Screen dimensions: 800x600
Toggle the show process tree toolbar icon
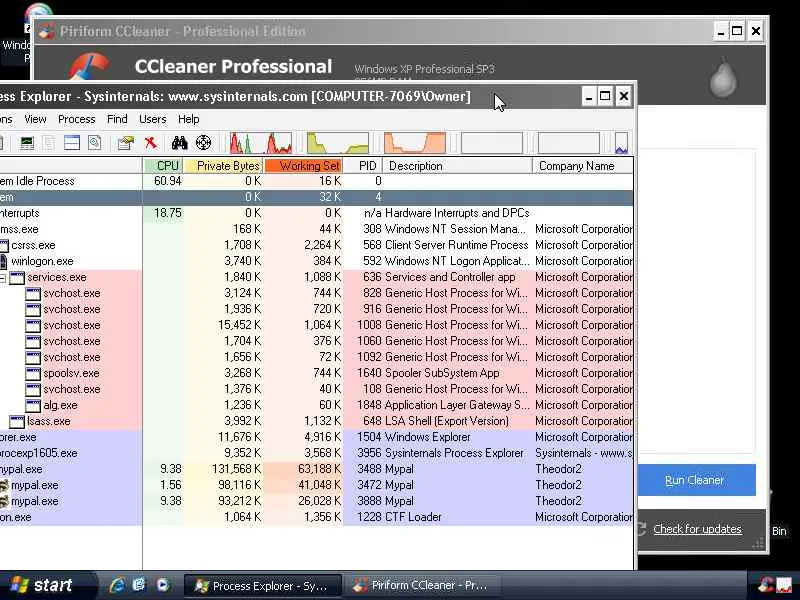[49, 143]
